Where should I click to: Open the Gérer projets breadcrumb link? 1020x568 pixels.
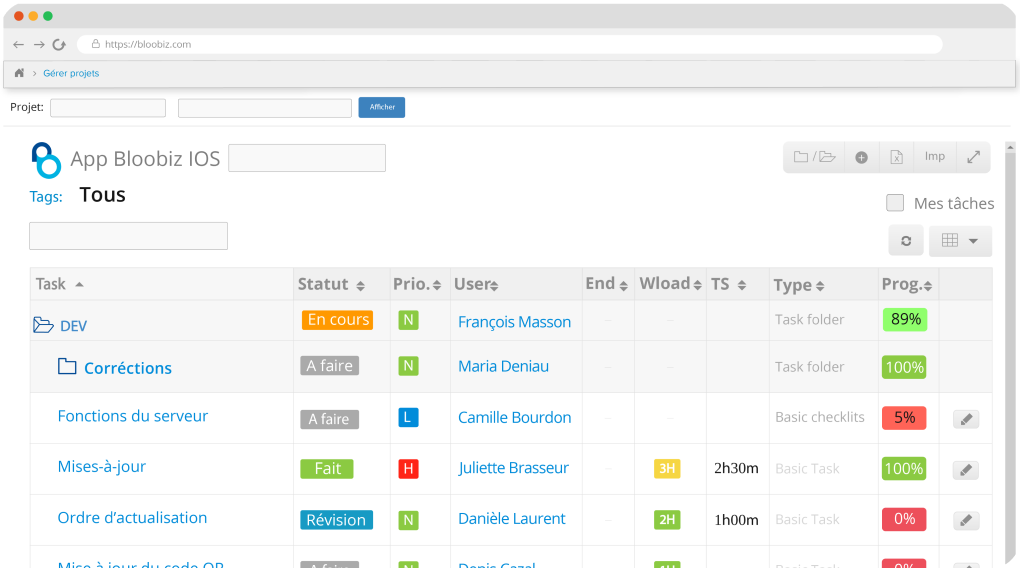pyautogui.click(x=71, y=73)
